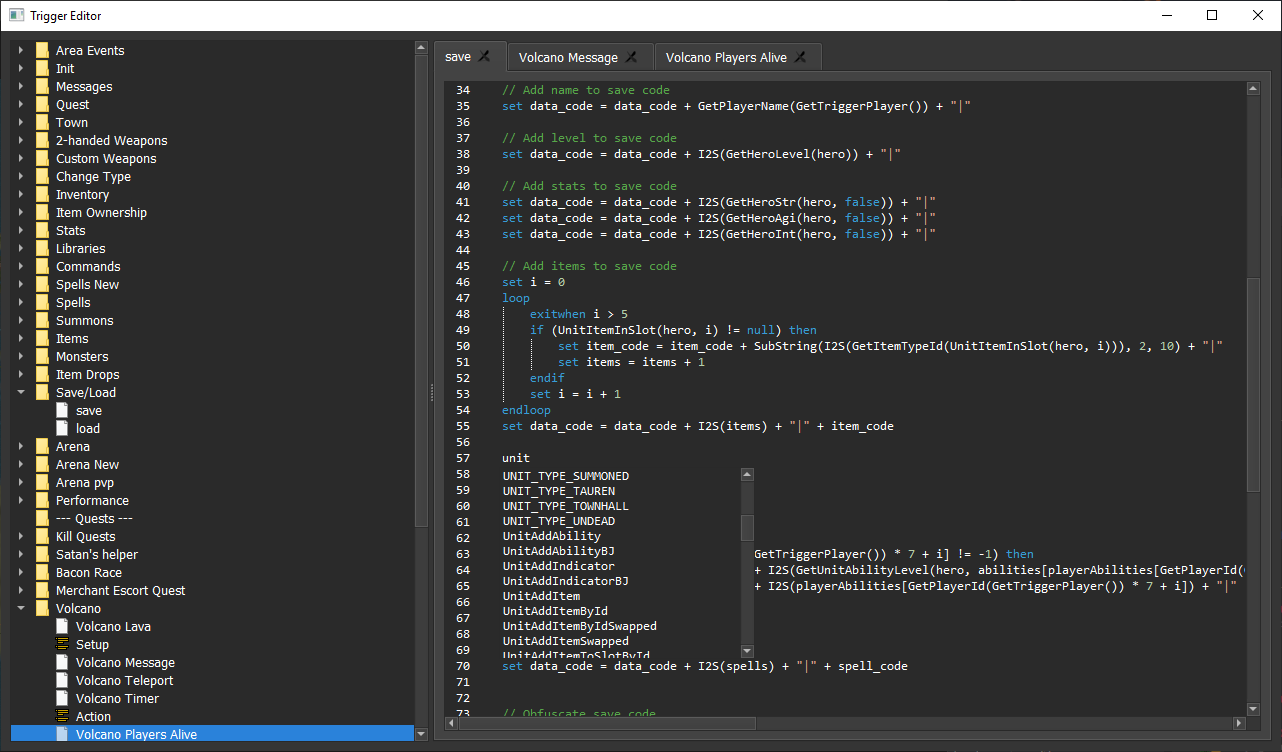Switch to the Volcano Message tab
Screen dimensions: 1282x752
(x=567, y=58)
